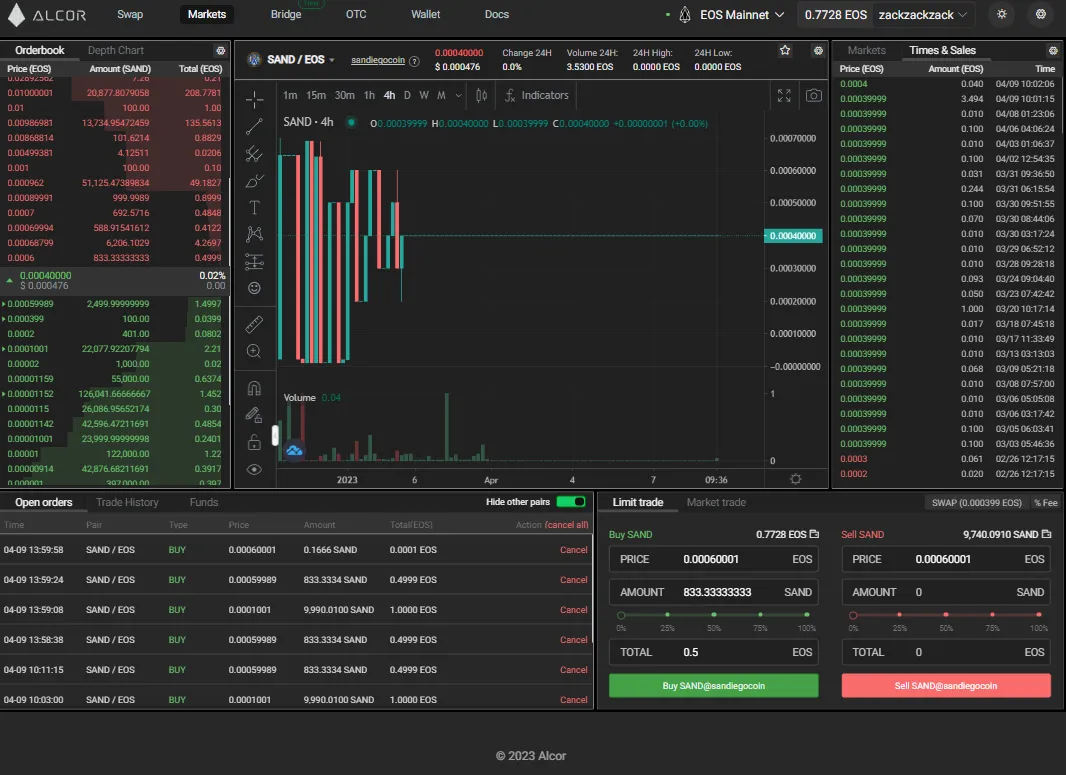Click the sell AMOUNT input field

[x=946, y=592]
